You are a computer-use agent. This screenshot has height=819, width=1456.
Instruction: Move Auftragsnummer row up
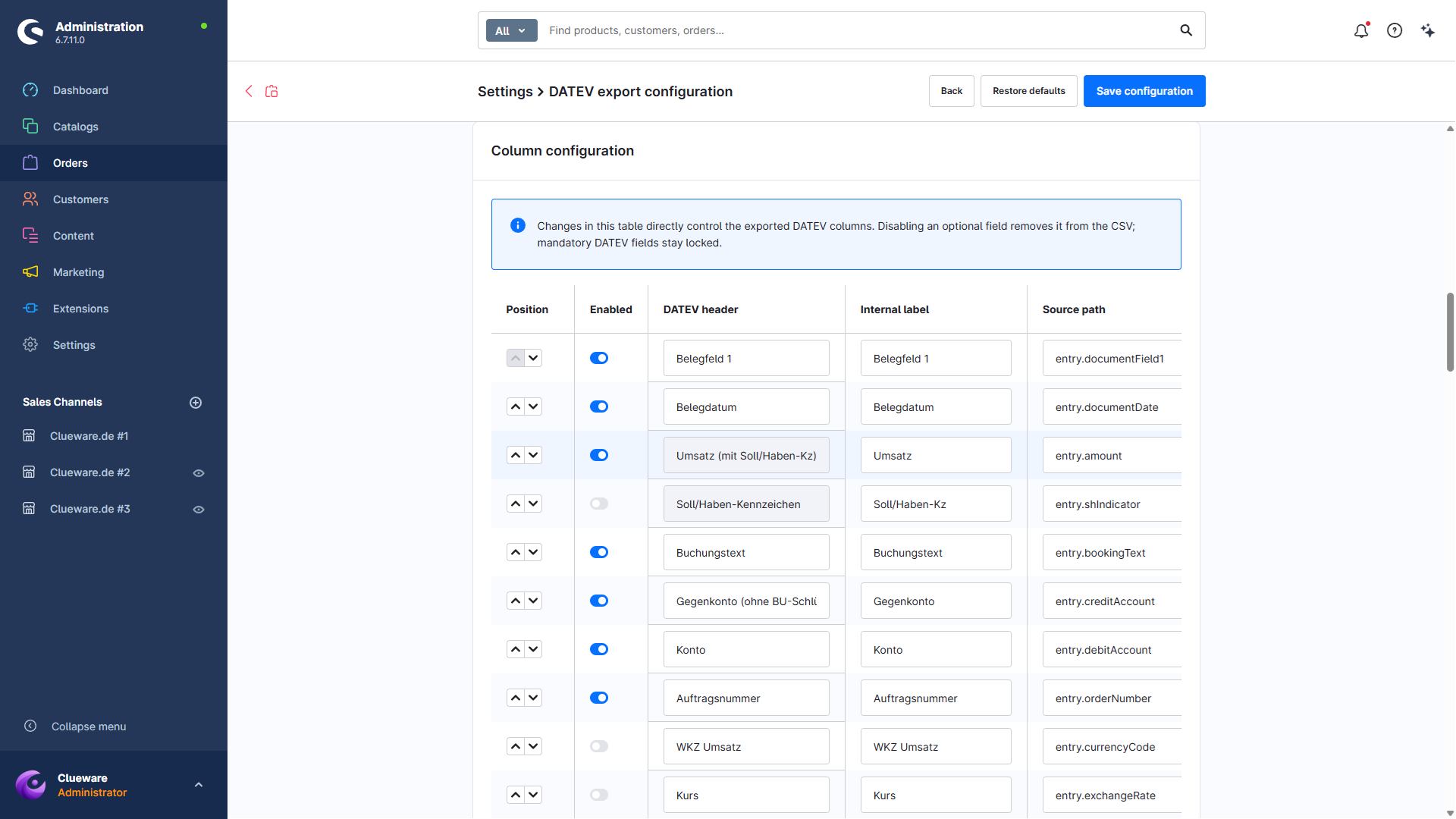(x=516, y=698)
